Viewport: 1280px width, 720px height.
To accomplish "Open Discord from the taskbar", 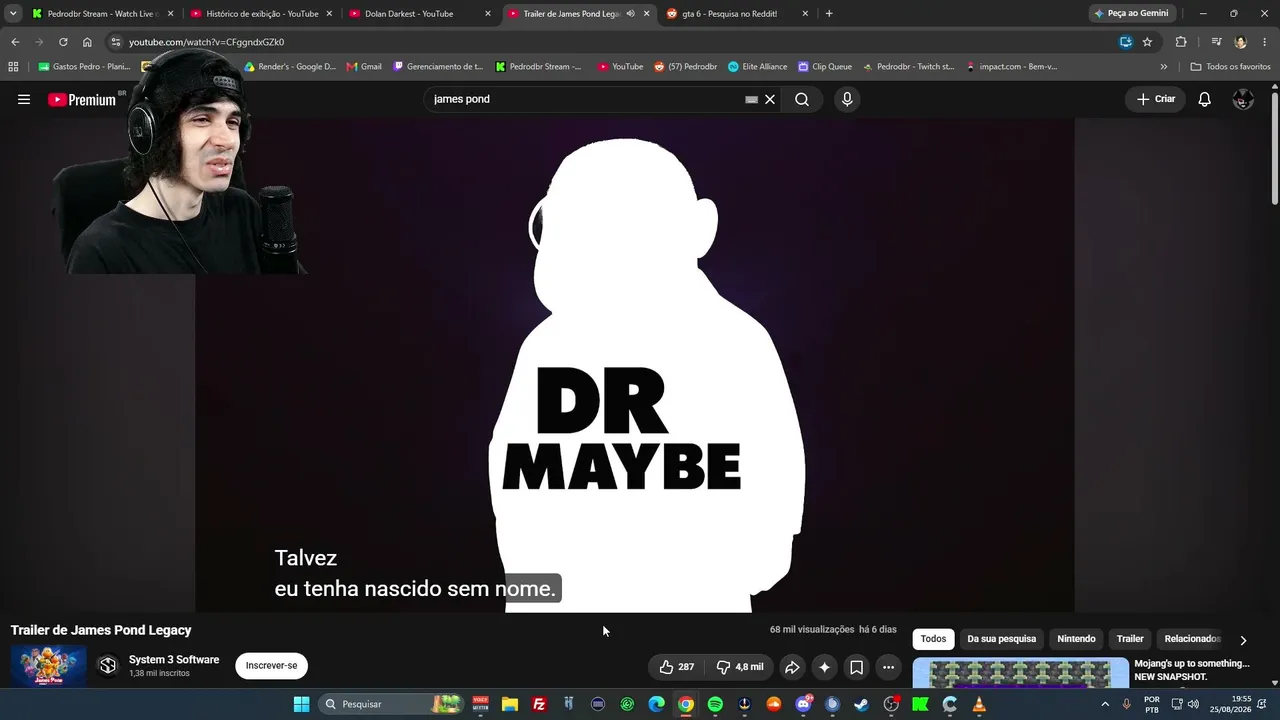I will pos(803,704).
